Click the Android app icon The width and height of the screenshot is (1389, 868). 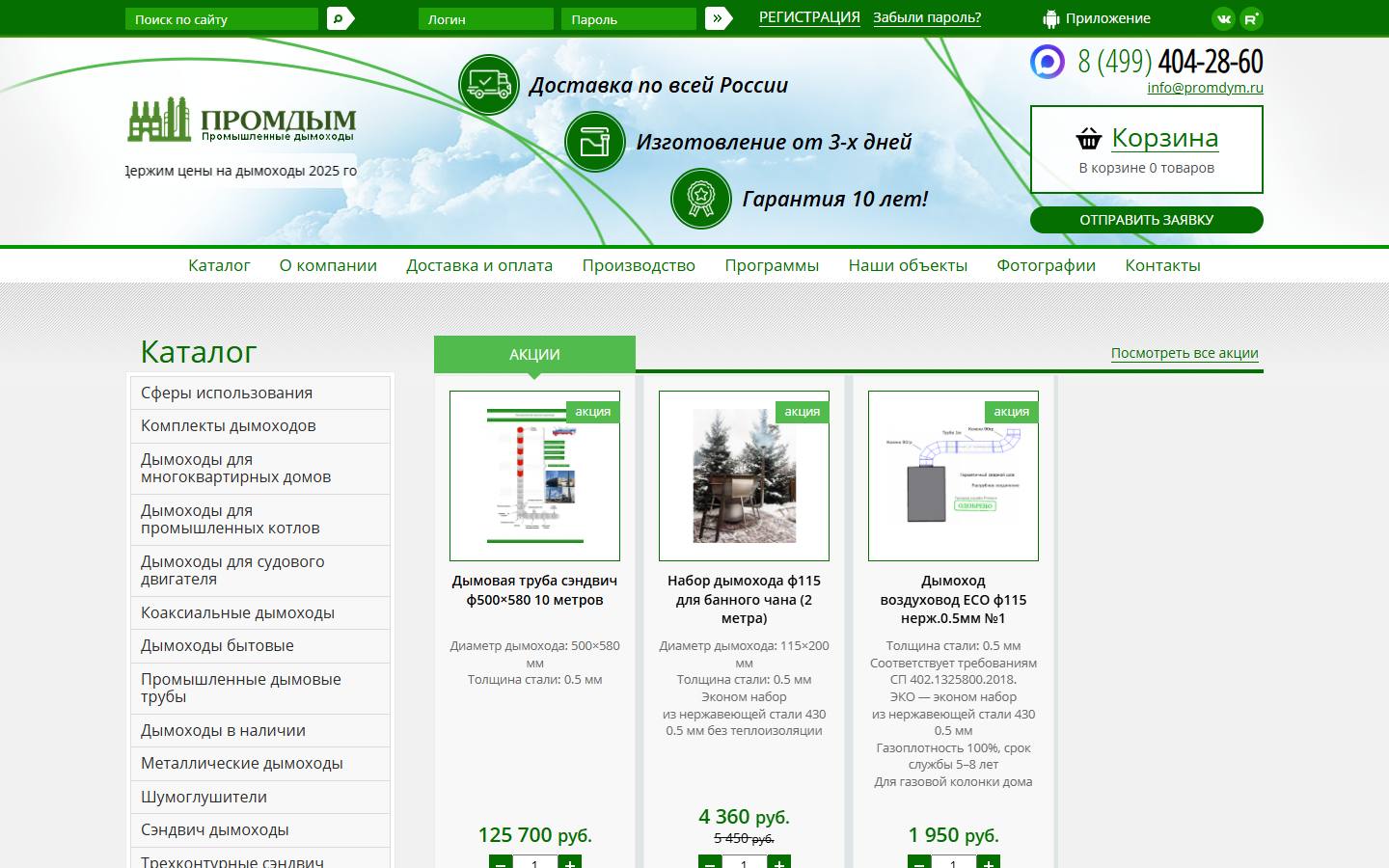[1051, 18]
